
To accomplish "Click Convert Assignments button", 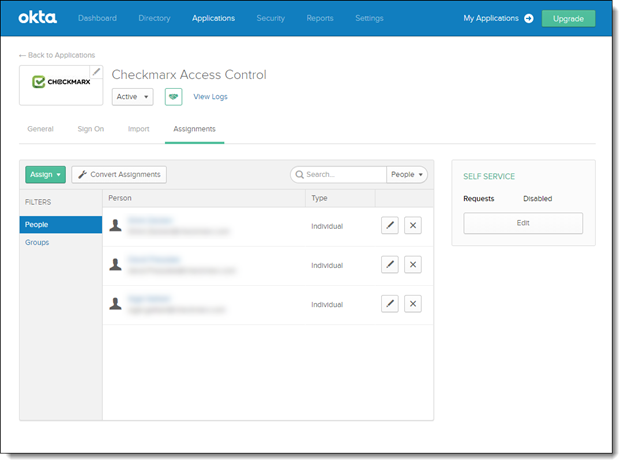I will (119, 174).
